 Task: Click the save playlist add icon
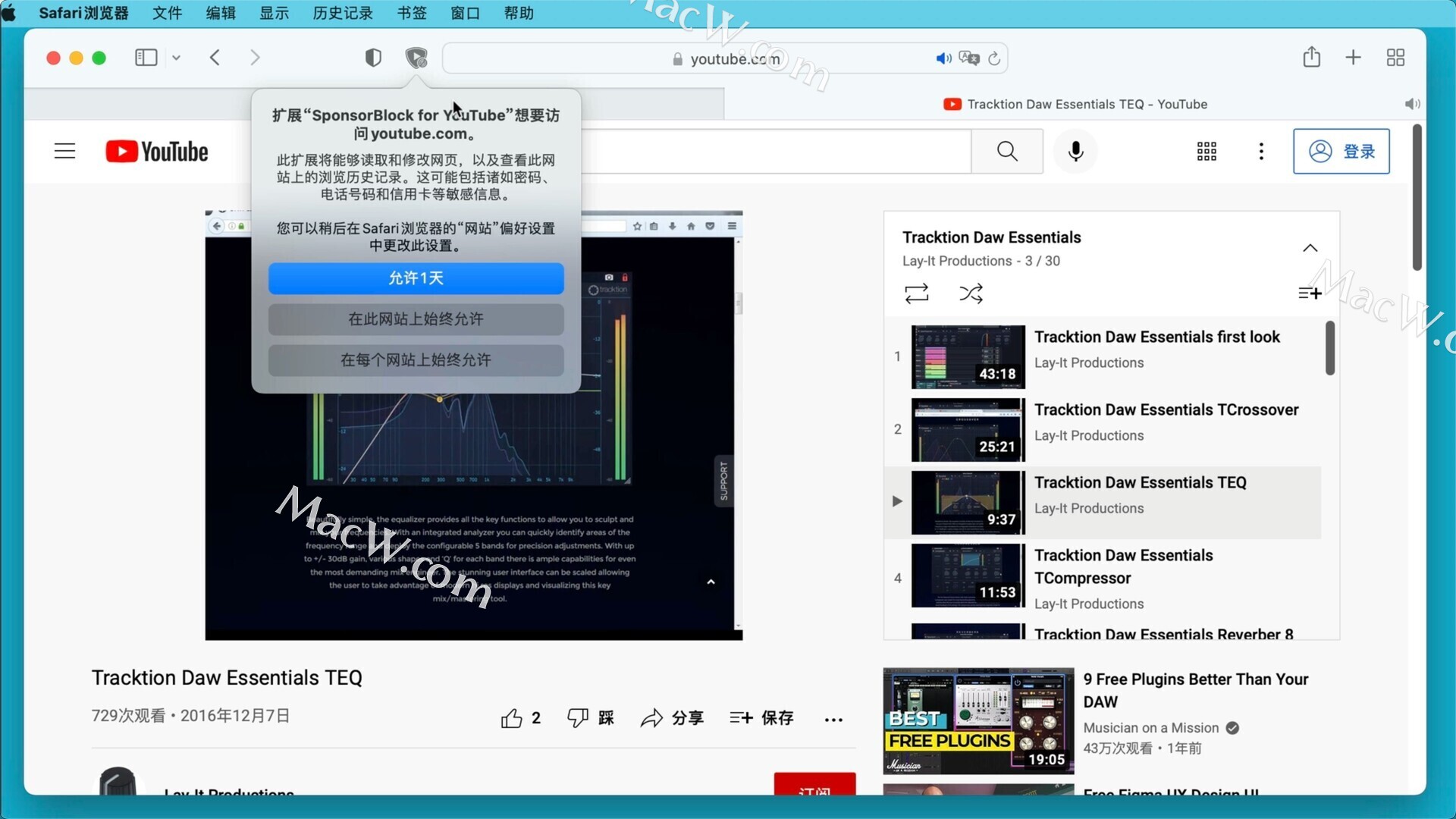1310,293
